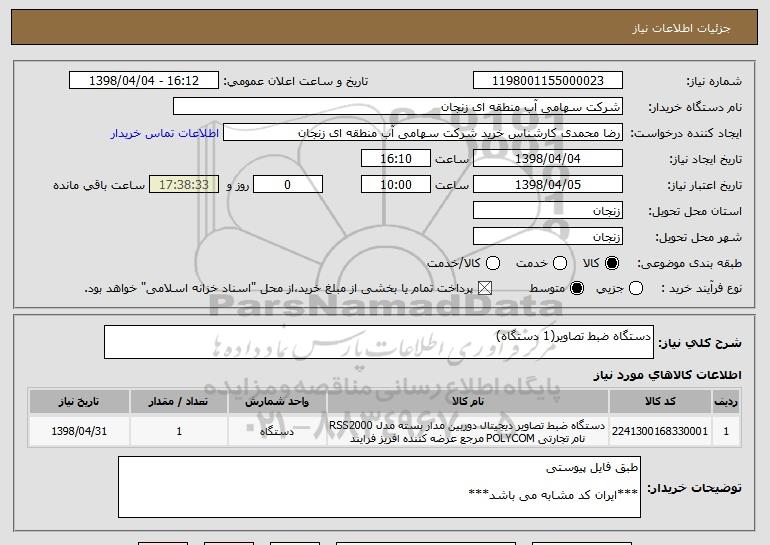Click the نام کالا column header
Image resolution: width=770 pixels, height=545 pixels.
pos(468,402)
